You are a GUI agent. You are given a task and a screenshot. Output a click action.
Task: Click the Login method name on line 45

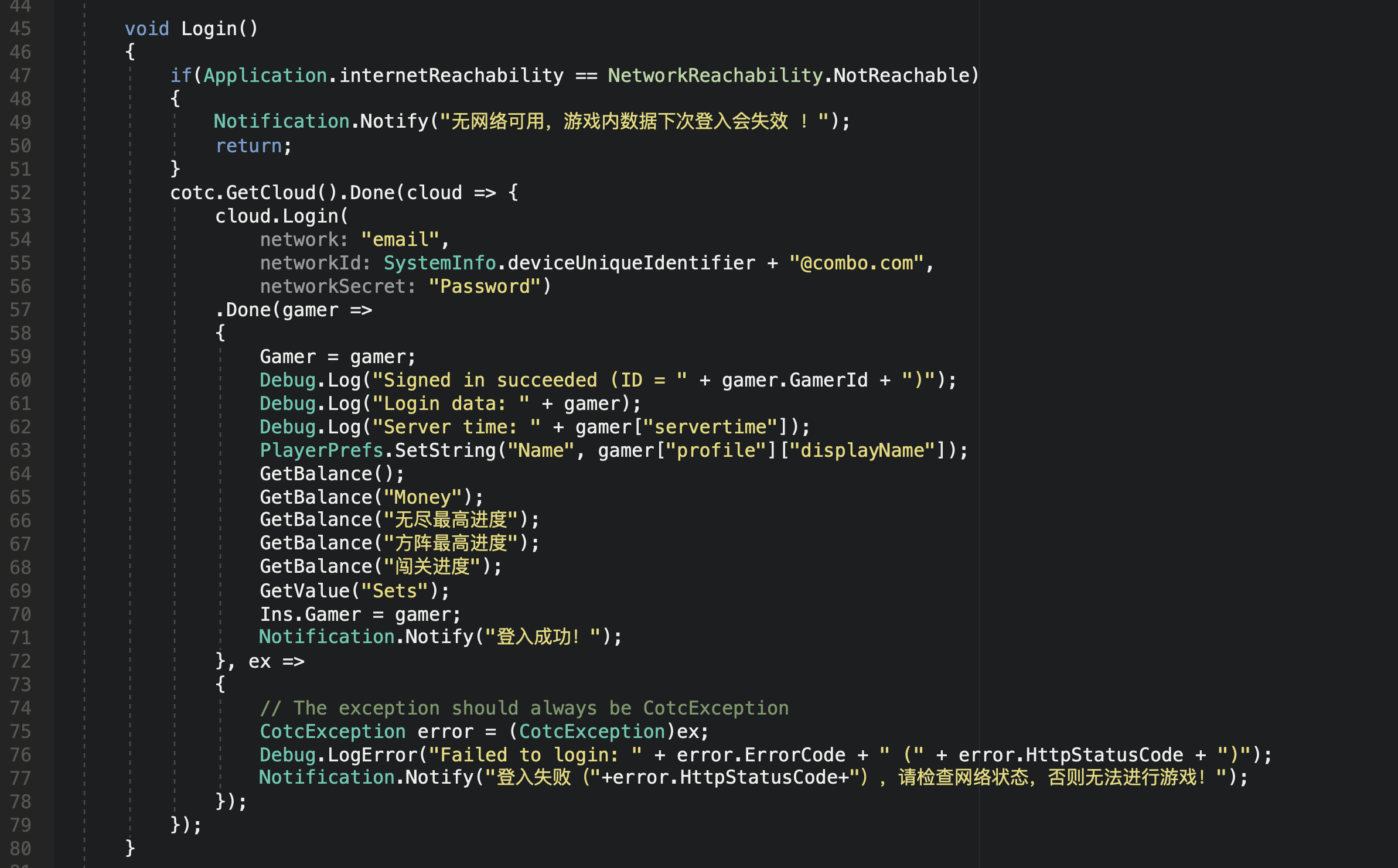click(209, 29)
